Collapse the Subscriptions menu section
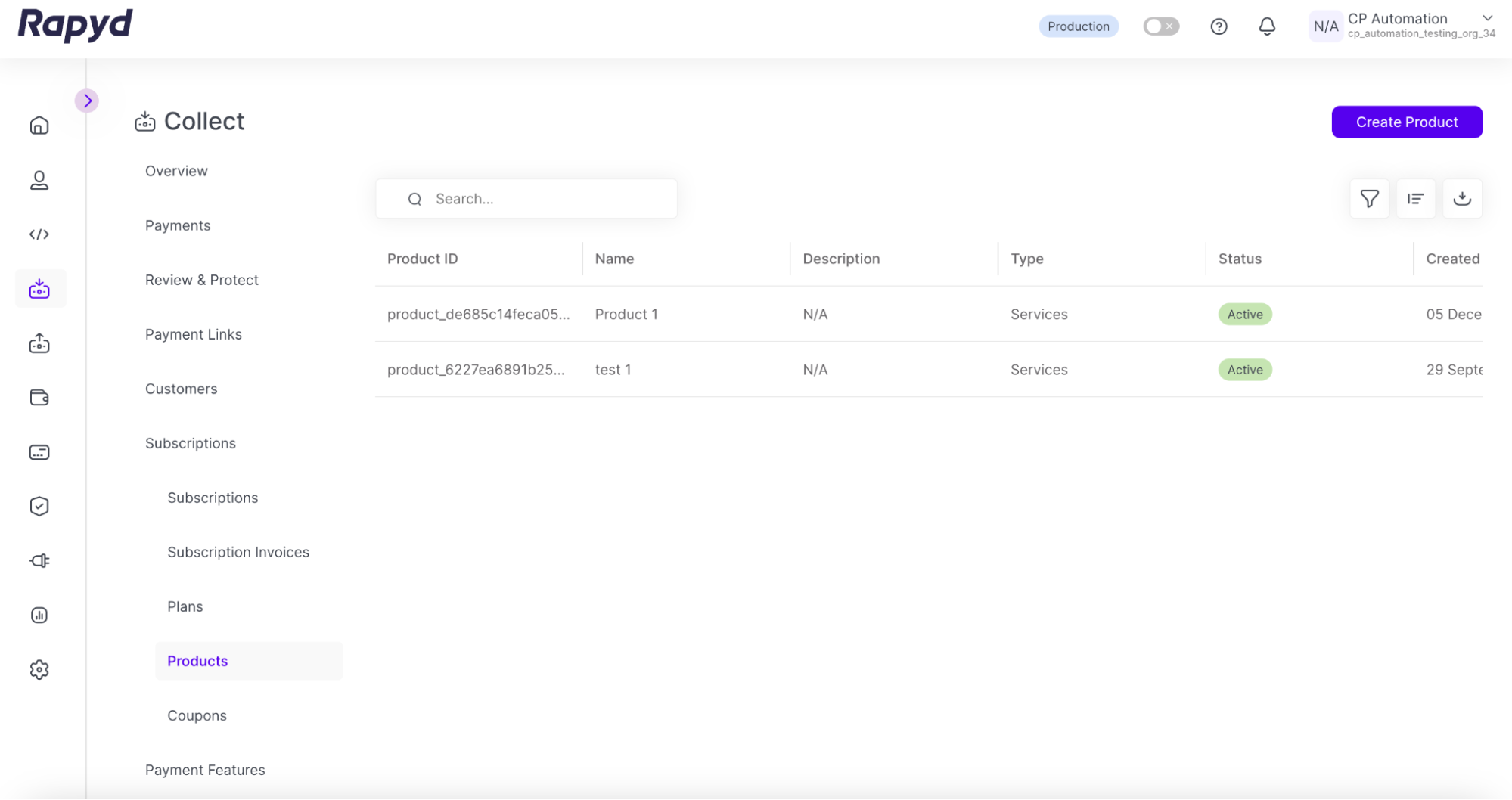Screen dimensions: 1512x800 pos(191,443)
